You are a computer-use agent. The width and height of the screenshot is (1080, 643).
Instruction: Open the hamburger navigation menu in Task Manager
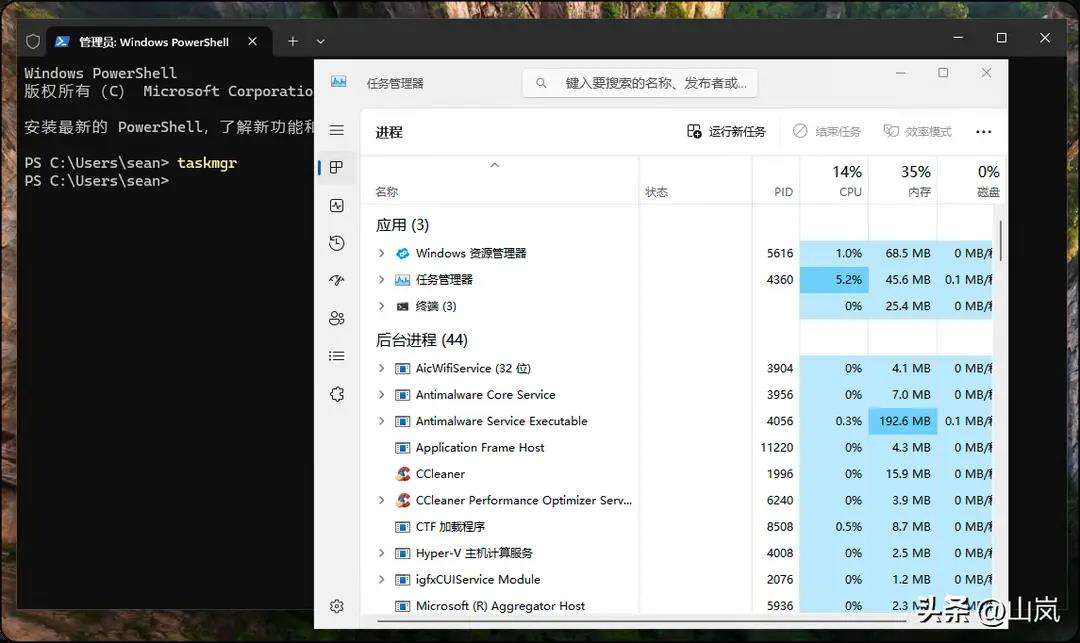pyautogui.click(x=337, y=131)
